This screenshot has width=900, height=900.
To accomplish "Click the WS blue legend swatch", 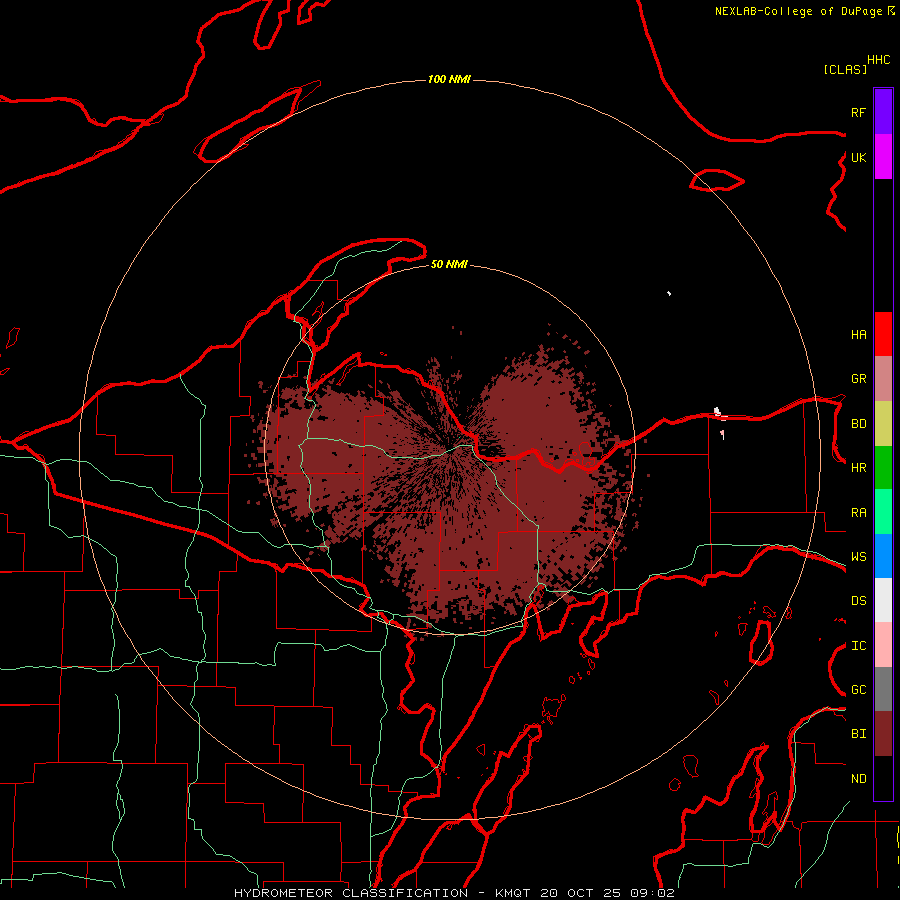I will (883, 556).
